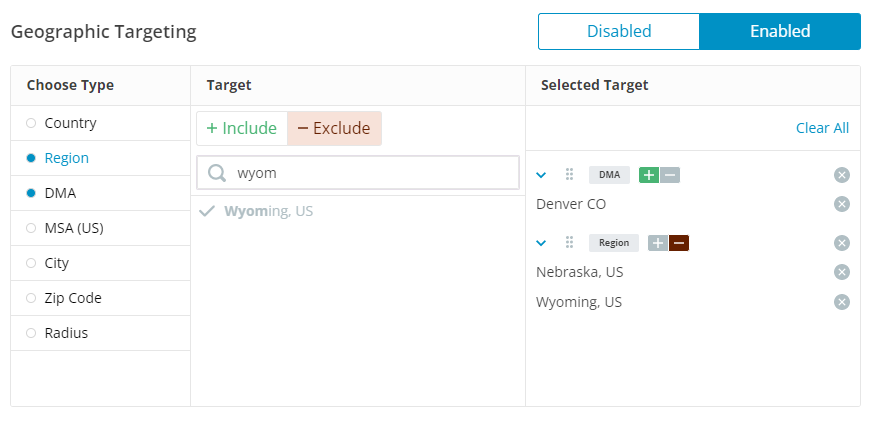
Task: Choose the Include mode button
Action: tap(242, 128)
